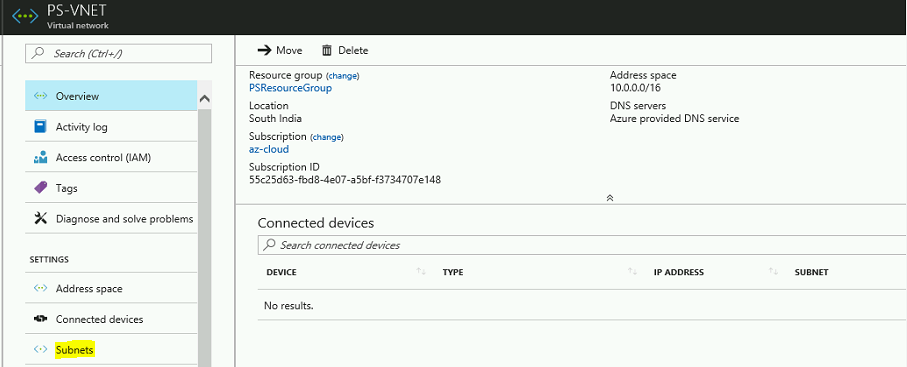Click the TYPE column header
Image resolution: width=907 pixels, height=367 pixels.
point(453,272)
